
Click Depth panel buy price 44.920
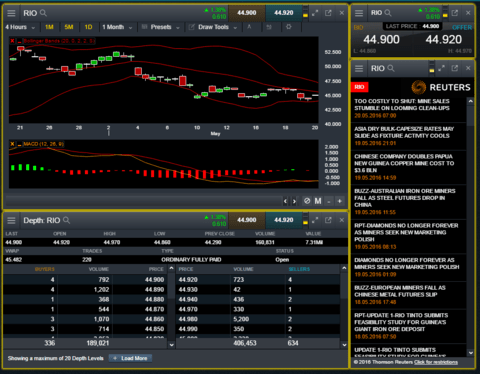point(284,220)
